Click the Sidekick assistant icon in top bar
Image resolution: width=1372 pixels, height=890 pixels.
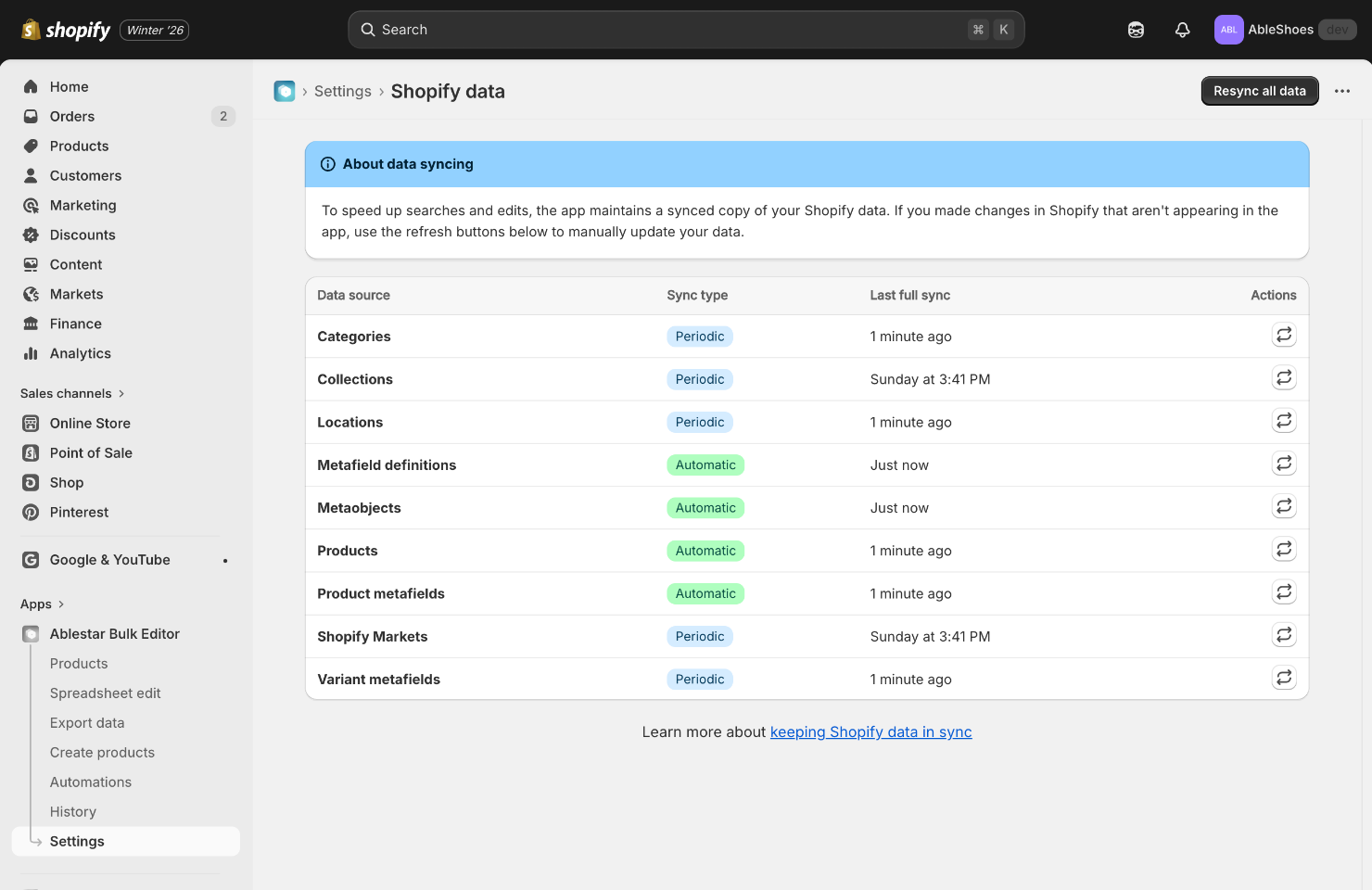(1136, 30)
